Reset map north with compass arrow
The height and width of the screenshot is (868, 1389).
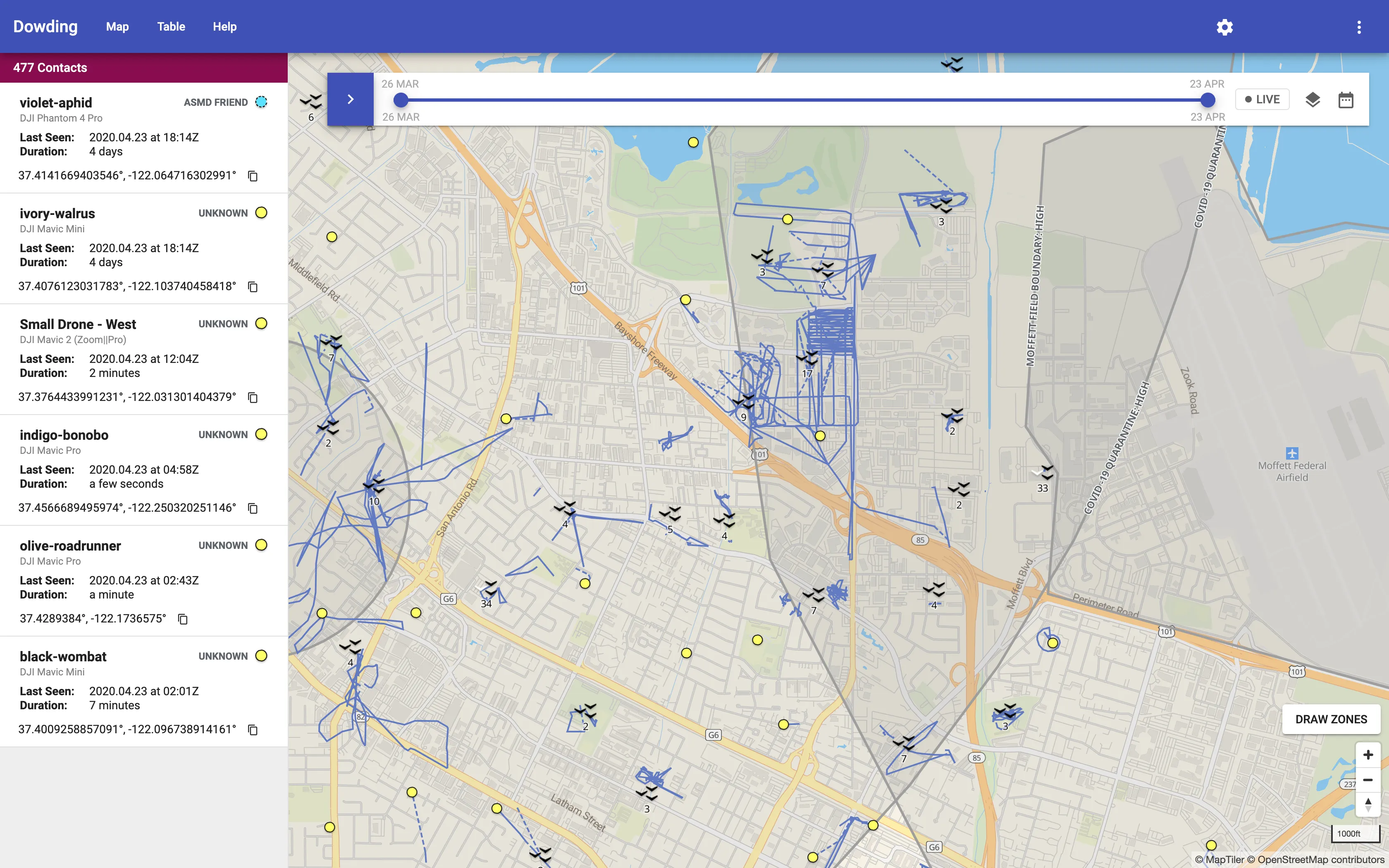(1368, 804)
